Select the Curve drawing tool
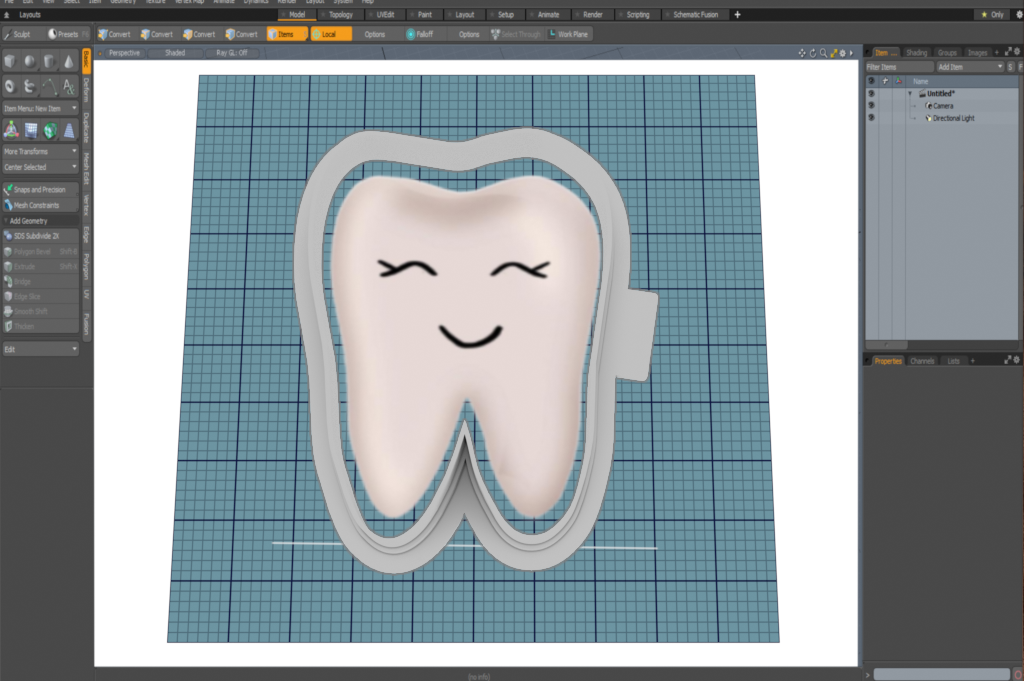1024x681 pixels. click(49, 86)
